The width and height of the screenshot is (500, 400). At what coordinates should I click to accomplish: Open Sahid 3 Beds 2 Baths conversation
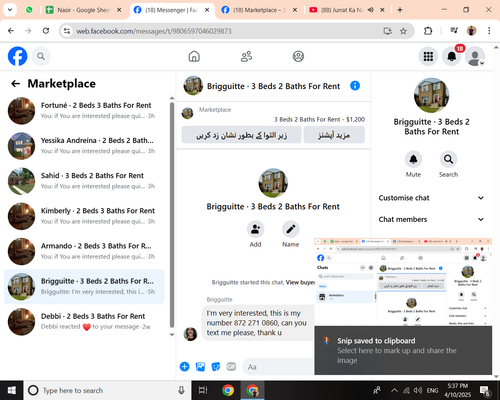[x=84, y=181]
